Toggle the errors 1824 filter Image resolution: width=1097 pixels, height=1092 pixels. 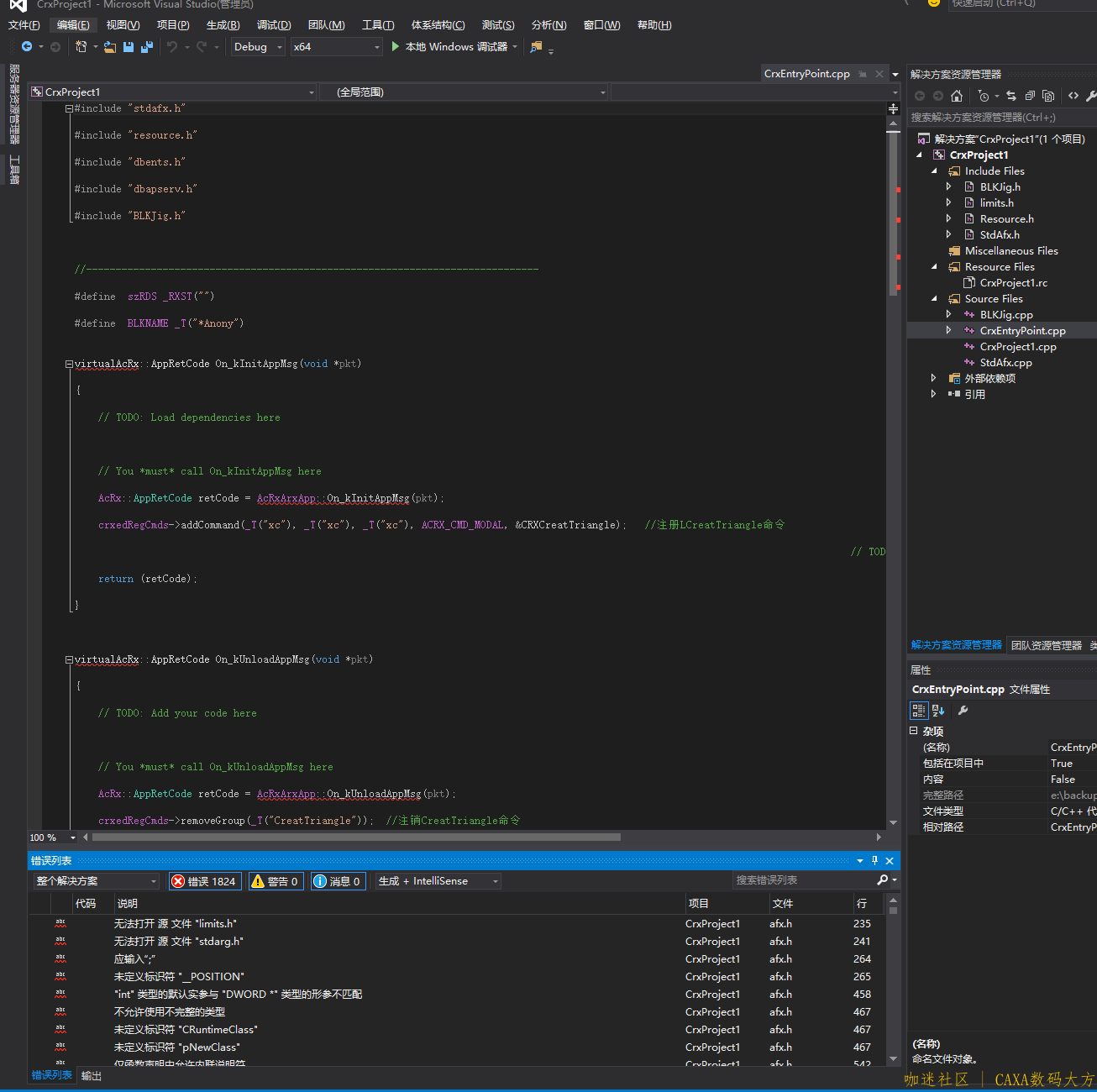click(205, 881)
